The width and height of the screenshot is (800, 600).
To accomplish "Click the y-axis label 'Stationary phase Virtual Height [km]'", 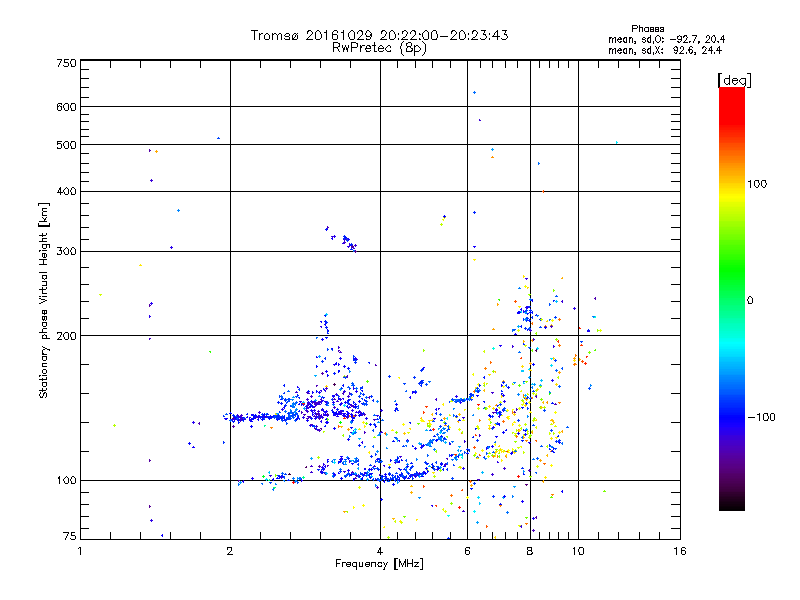I will [43, 300].
